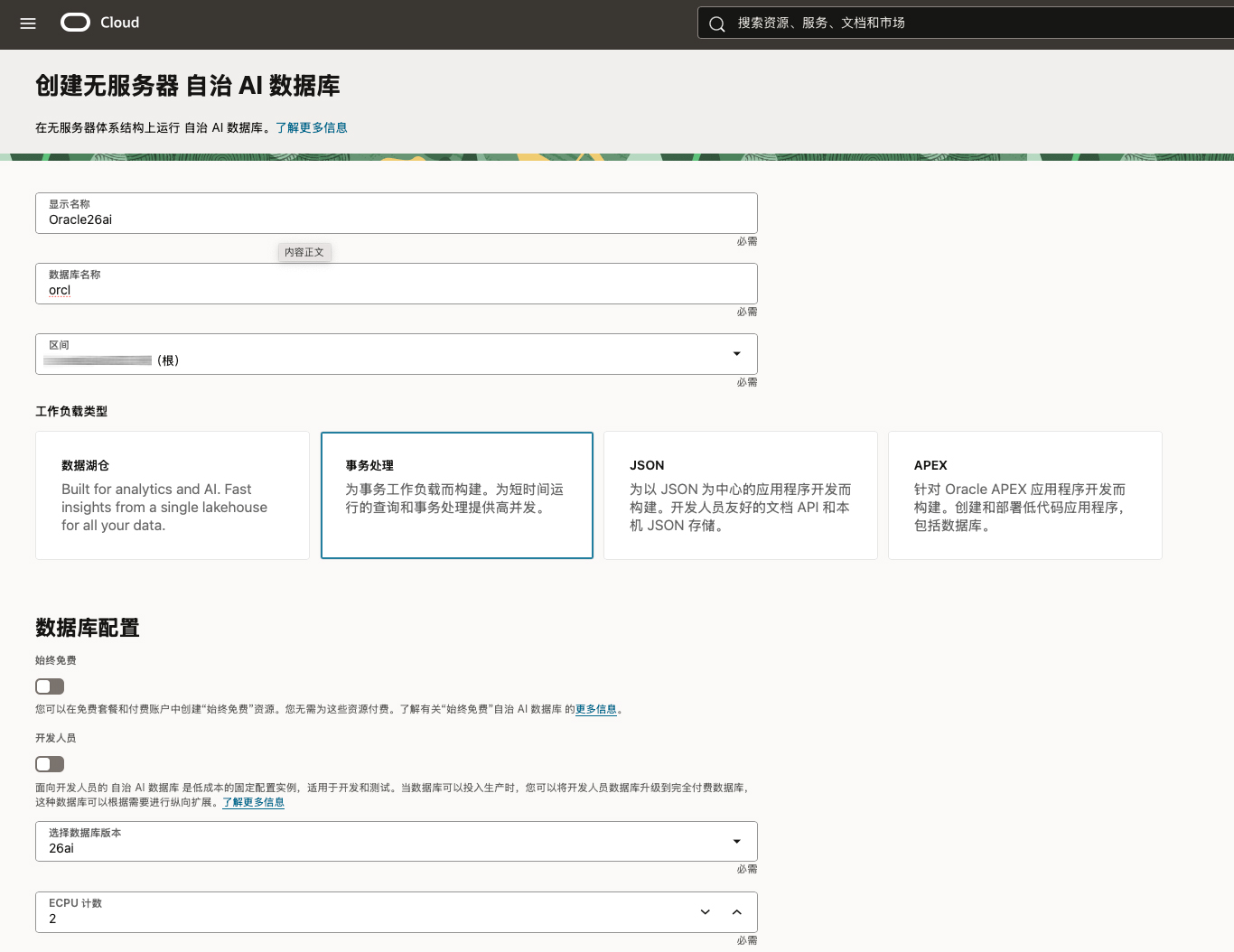Click the 更多信息 link about always-free databases
This screenshot has width=1234, height=952.
[596, 709]
